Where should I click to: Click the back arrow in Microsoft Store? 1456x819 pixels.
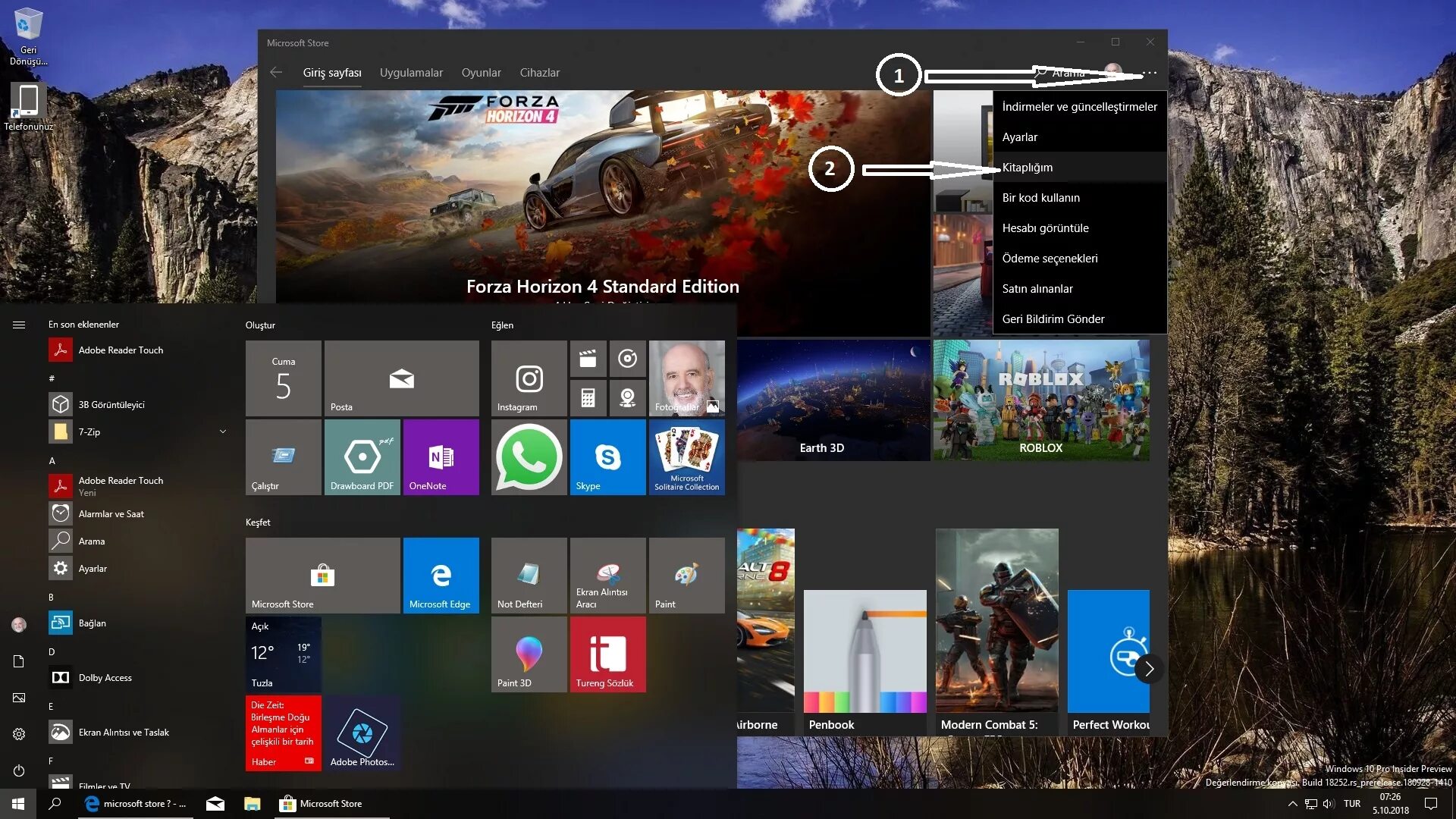276,72
